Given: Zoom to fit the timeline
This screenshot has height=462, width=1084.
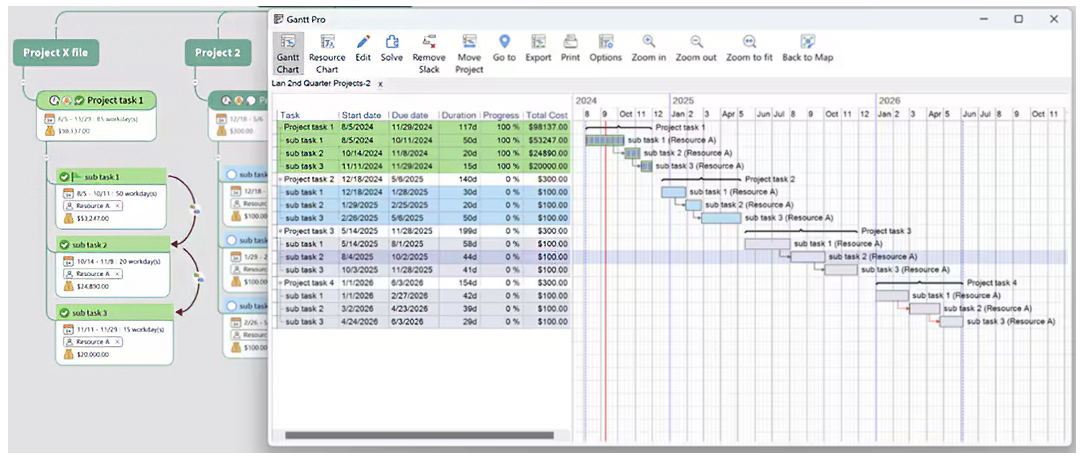Looking at the screenshot, I should click(749, 49).
